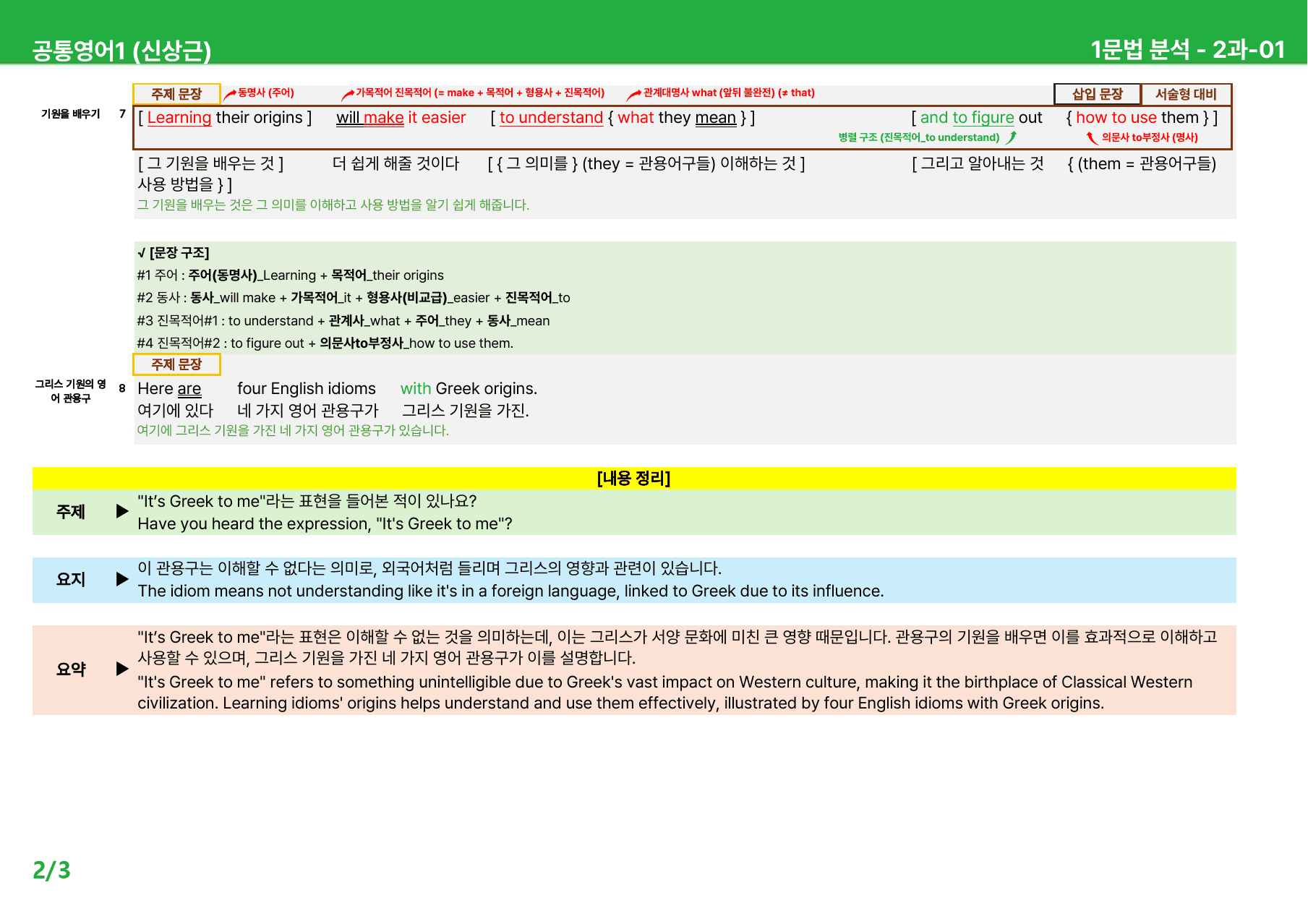This screenshot has height=924, width=1308.
Task: Click the green phrase and to figure
Action: click(967, 118)
